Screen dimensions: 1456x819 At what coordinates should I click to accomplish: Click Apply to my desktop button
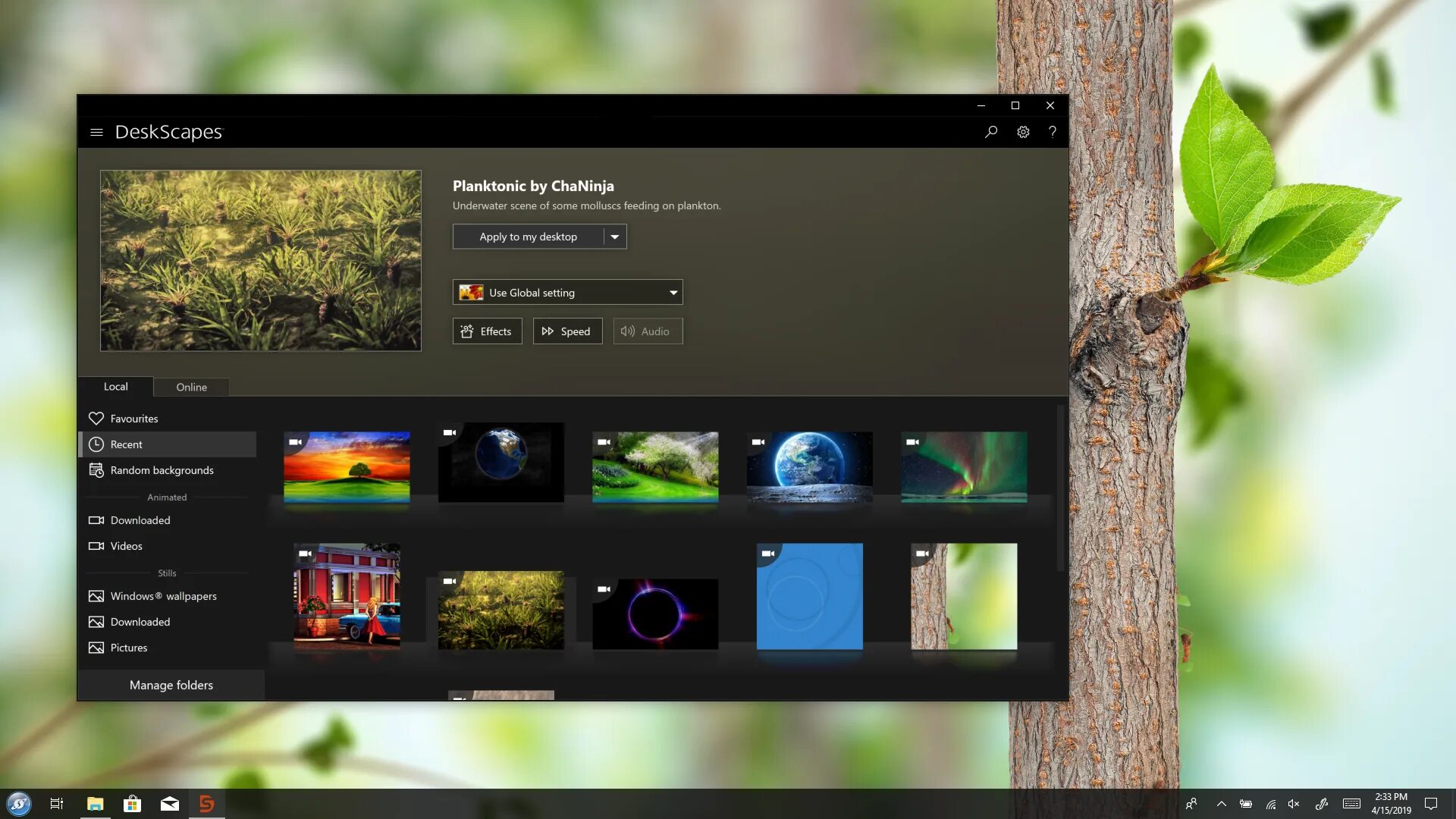pos(529,237)
